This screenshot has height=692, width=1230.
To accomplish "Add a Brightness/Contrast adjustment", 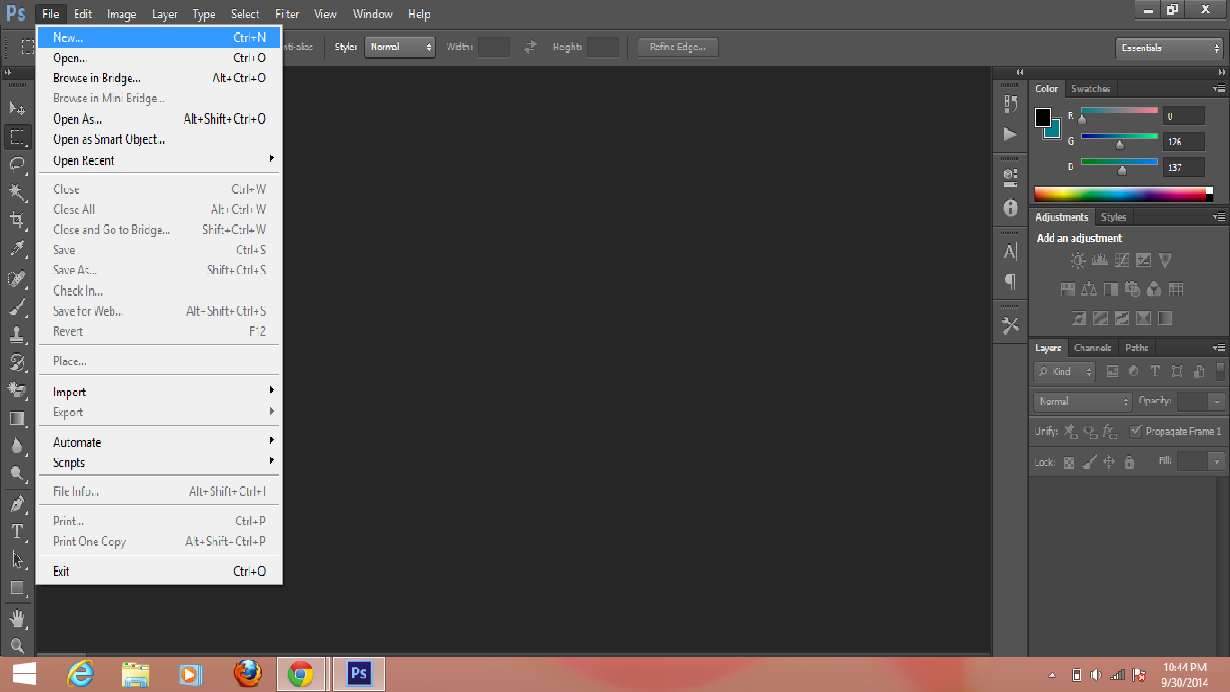I will (1078, 260).
